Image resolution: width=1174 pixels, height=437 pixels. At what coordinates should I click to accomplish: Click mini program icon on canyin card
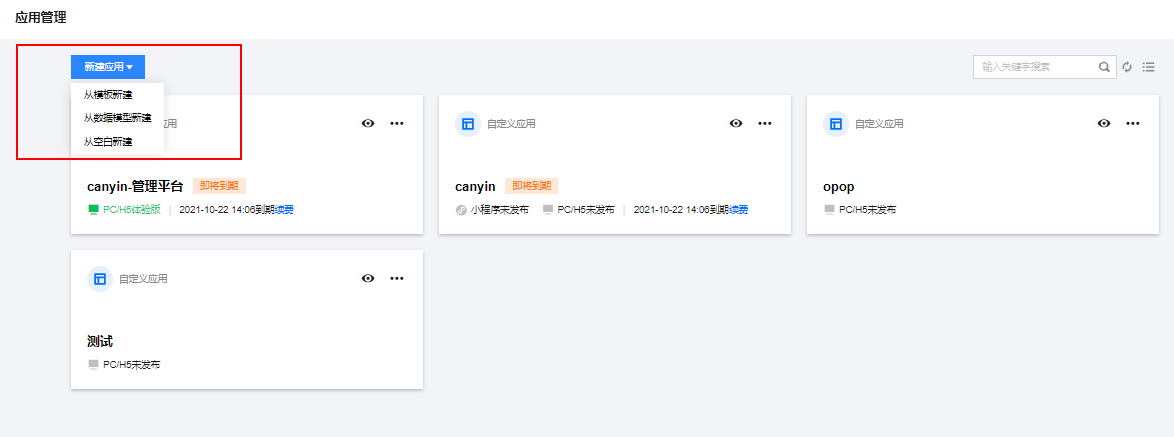[461, 210]
